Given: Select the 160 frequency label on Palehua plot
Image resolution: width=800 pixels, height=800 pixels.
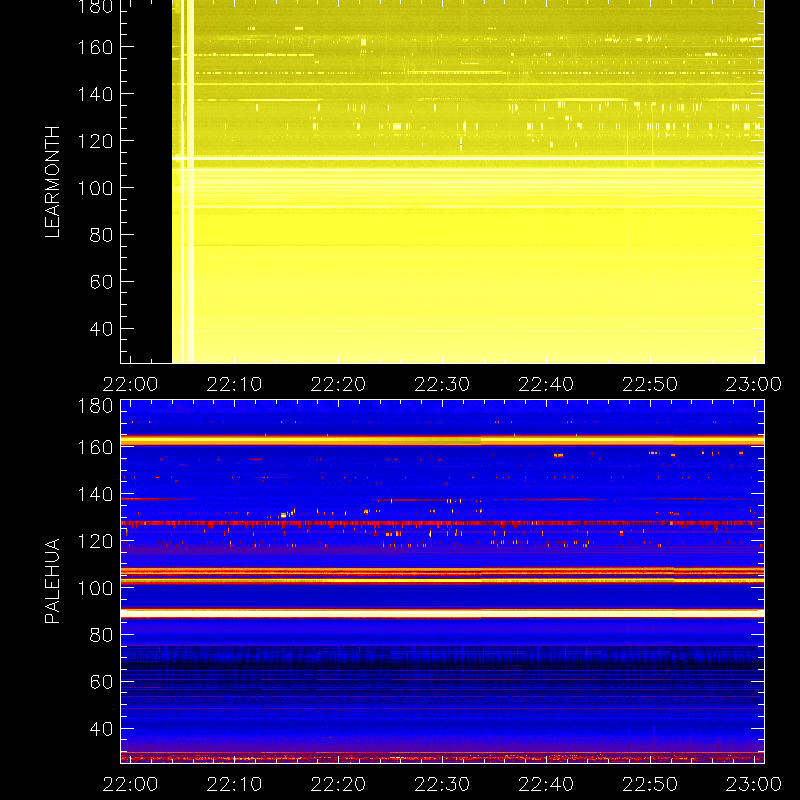Looking at the screenshot, I should point(95,447).
